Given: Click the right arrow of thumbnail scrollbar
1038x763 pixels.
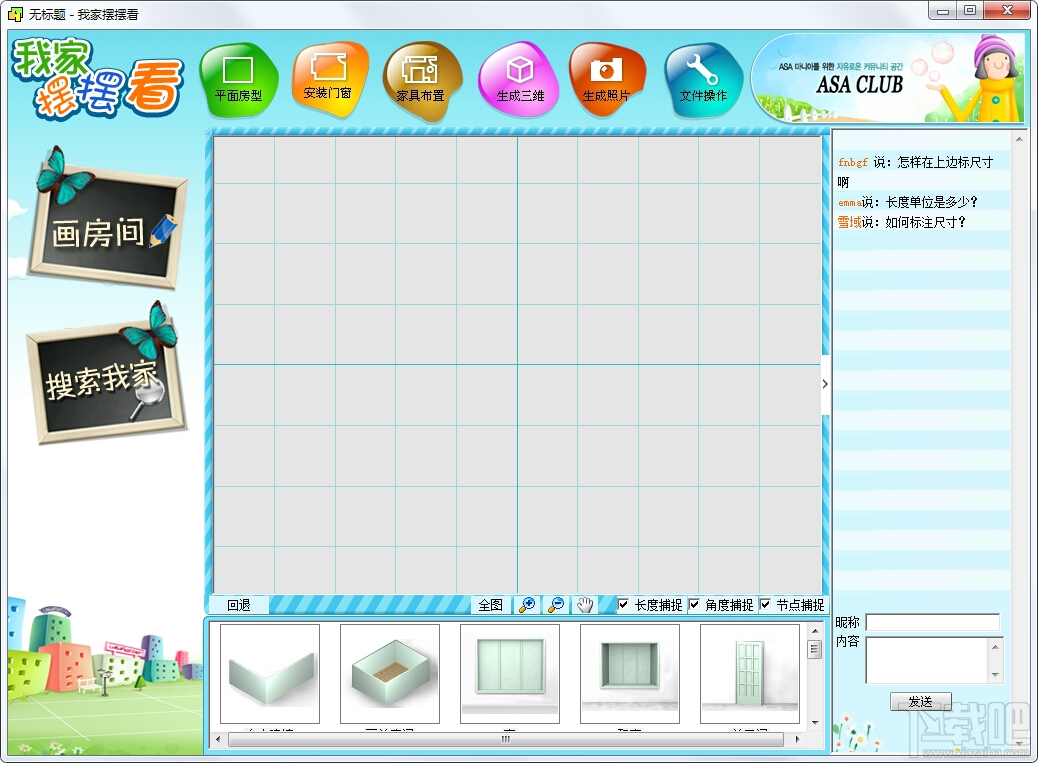Looking at the screenshot, I should pos(797,739).
